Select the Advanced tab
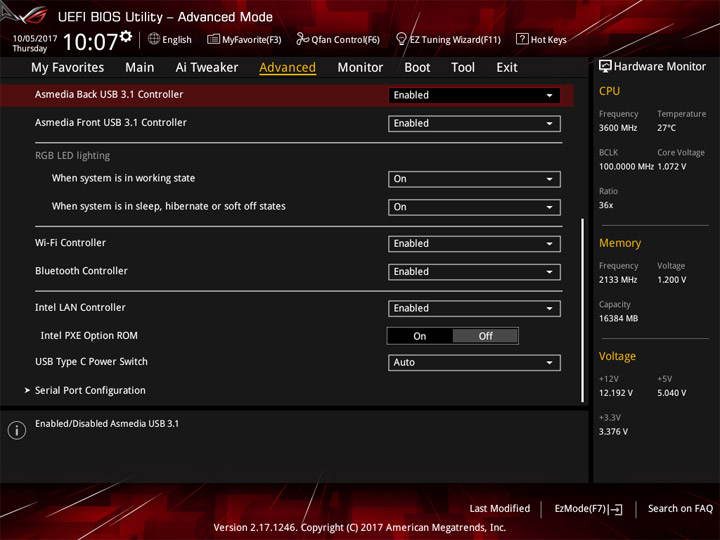 287,68
